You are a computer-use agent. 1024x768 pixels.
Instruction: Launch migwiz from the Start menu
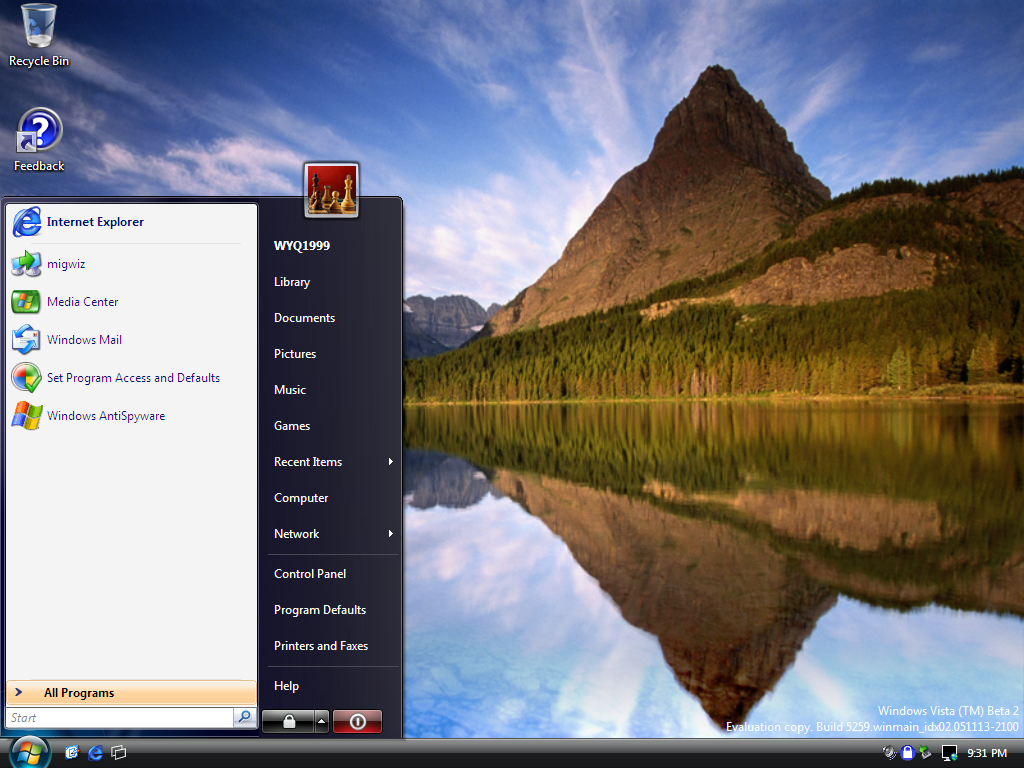coord(131,264)
